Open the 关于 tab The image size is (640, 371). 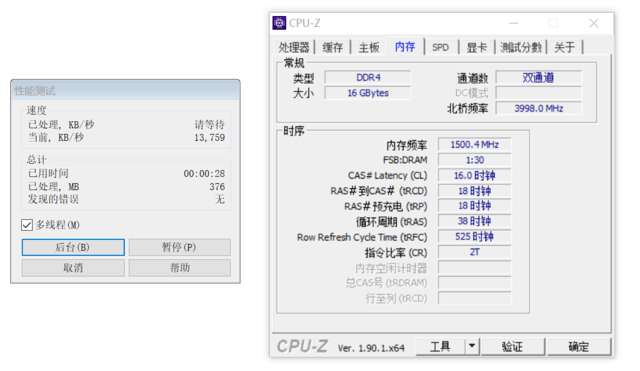(x=565, y=47)
